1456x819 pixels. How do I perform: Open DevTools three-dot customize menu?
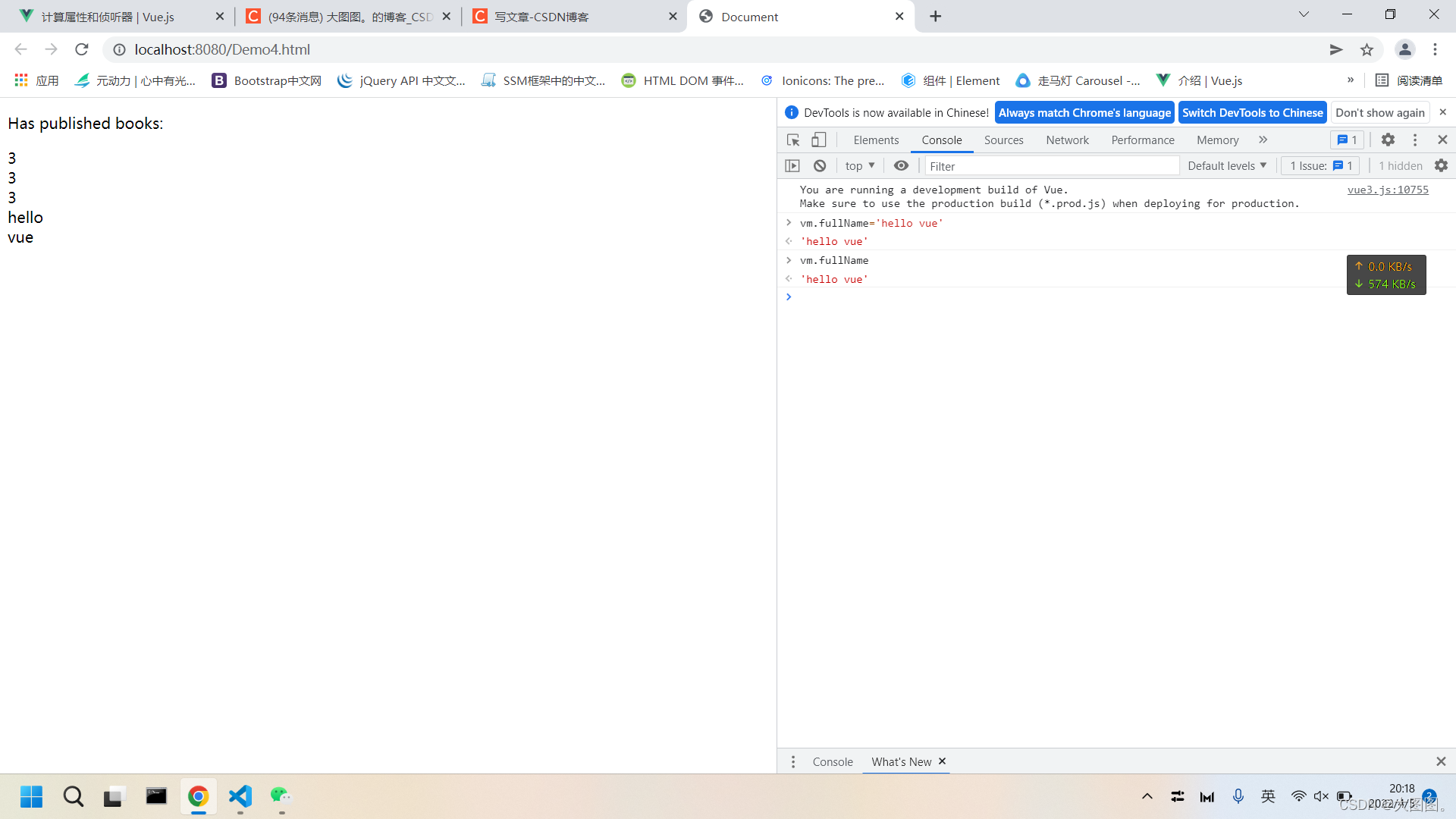click(1415, 140)
